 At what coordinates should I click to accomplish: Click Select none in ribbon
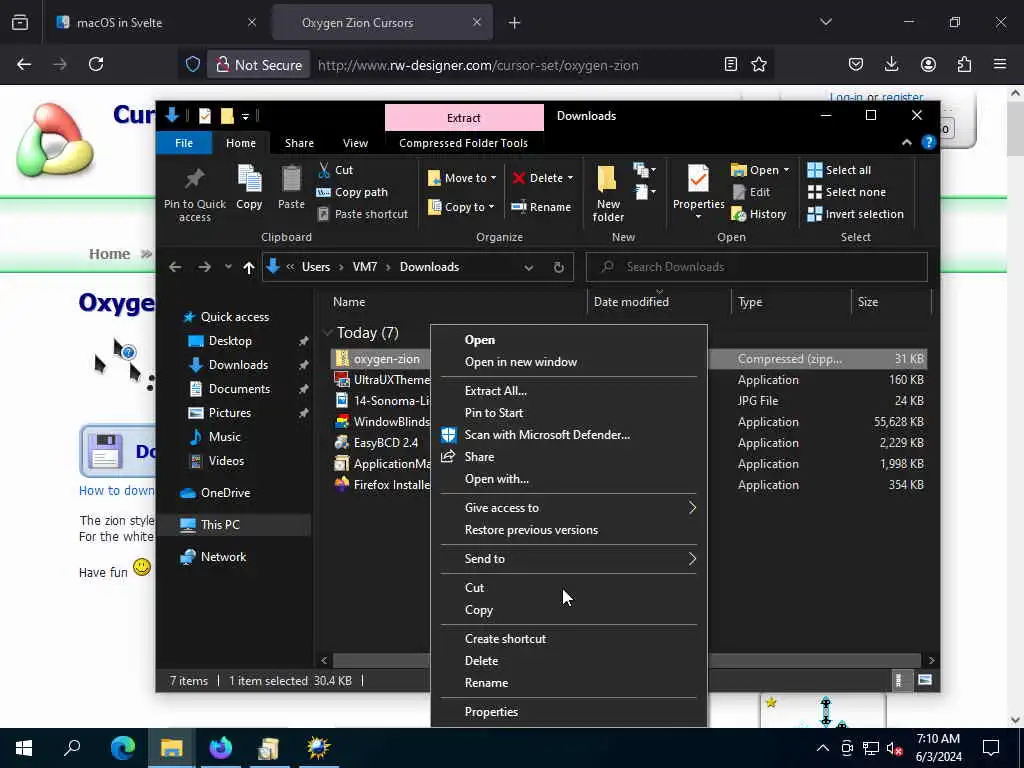click(847, 192)
